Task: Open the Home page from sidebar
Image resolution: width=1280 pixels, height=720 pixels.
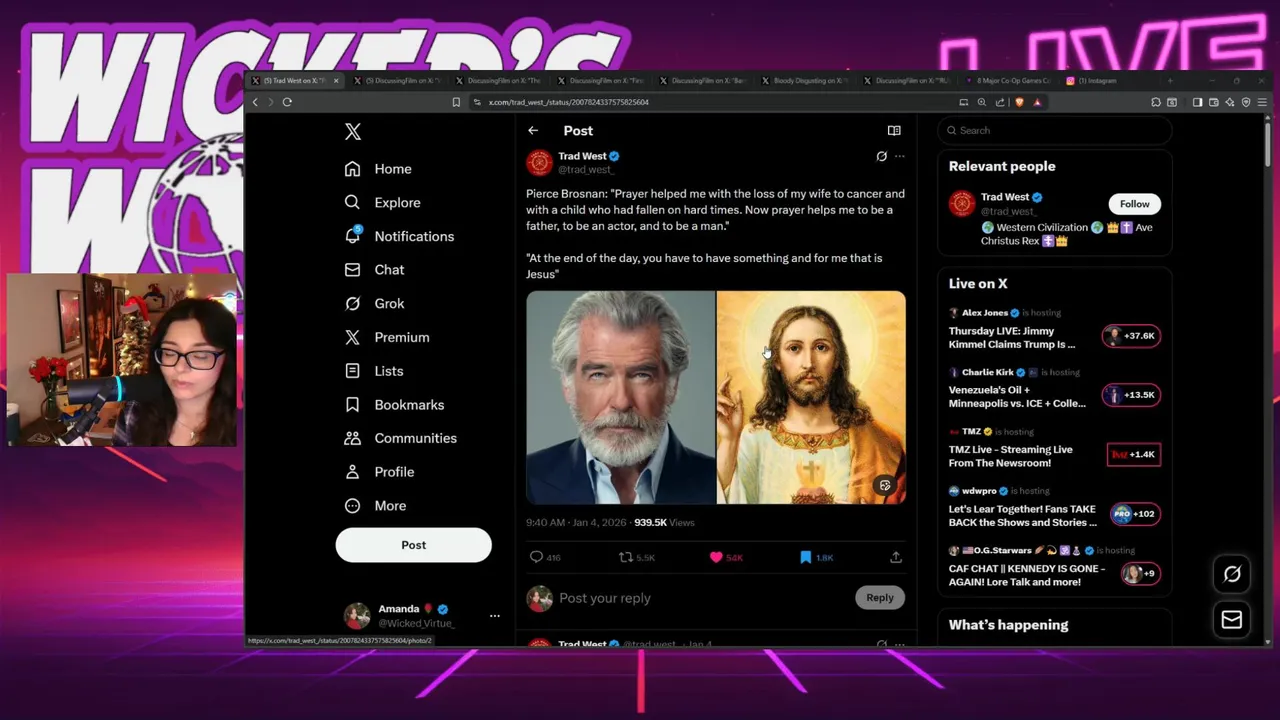Action: click(x=379, y=169)
